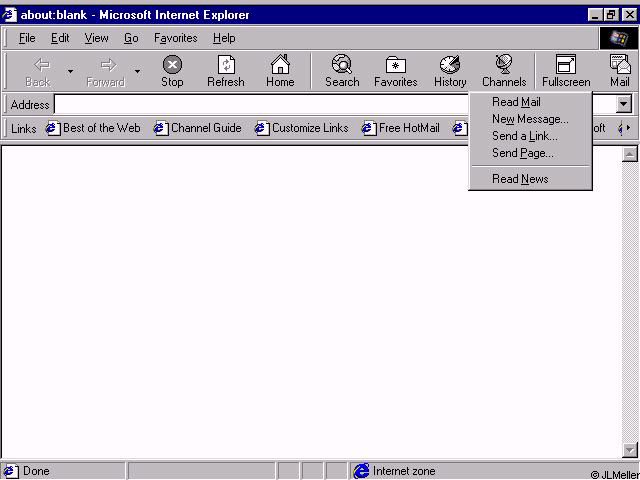This screenshot has height=480, width=640.
Task: Click the Mail toolbar icon
Action: pos(620,64)
